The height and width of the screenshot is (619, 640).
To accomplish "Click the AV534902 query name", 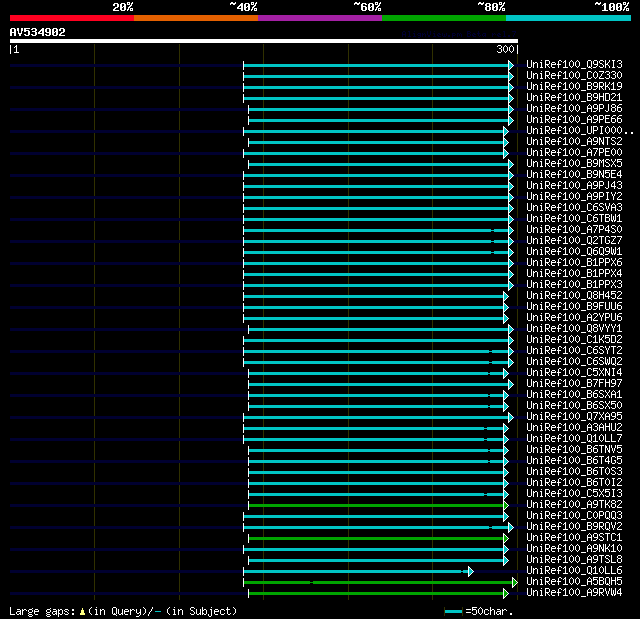I will click(x=38, y=32).
